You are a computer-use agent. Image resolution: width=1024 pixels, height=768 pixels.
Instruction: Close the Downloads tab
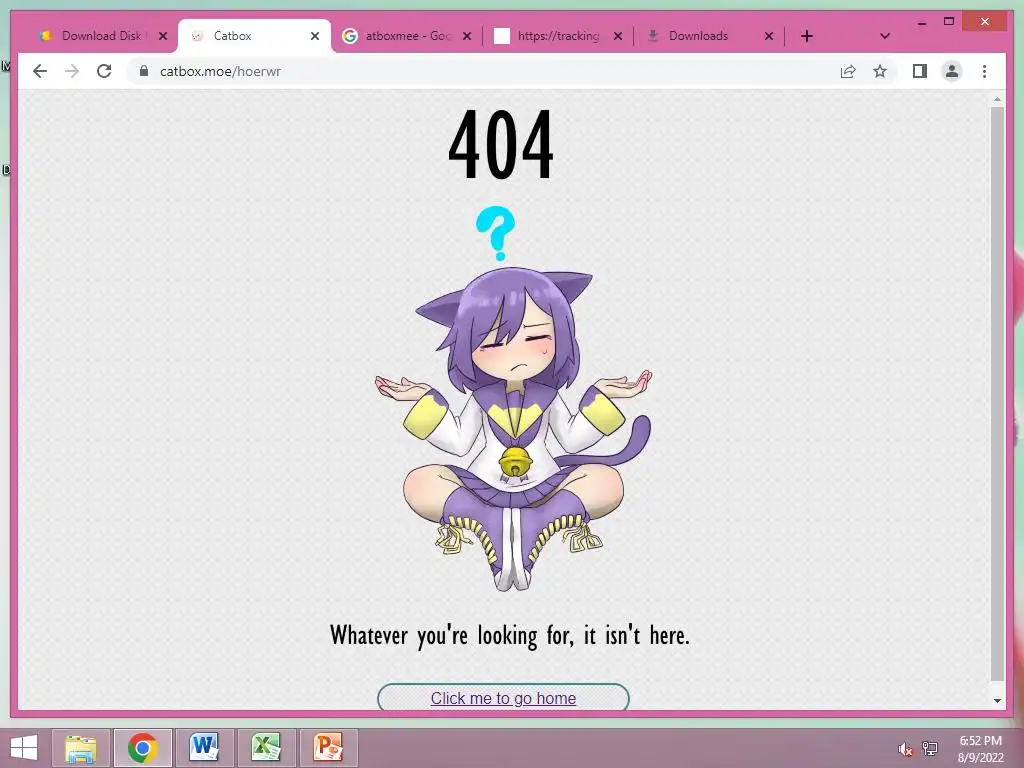coord(769,36)
